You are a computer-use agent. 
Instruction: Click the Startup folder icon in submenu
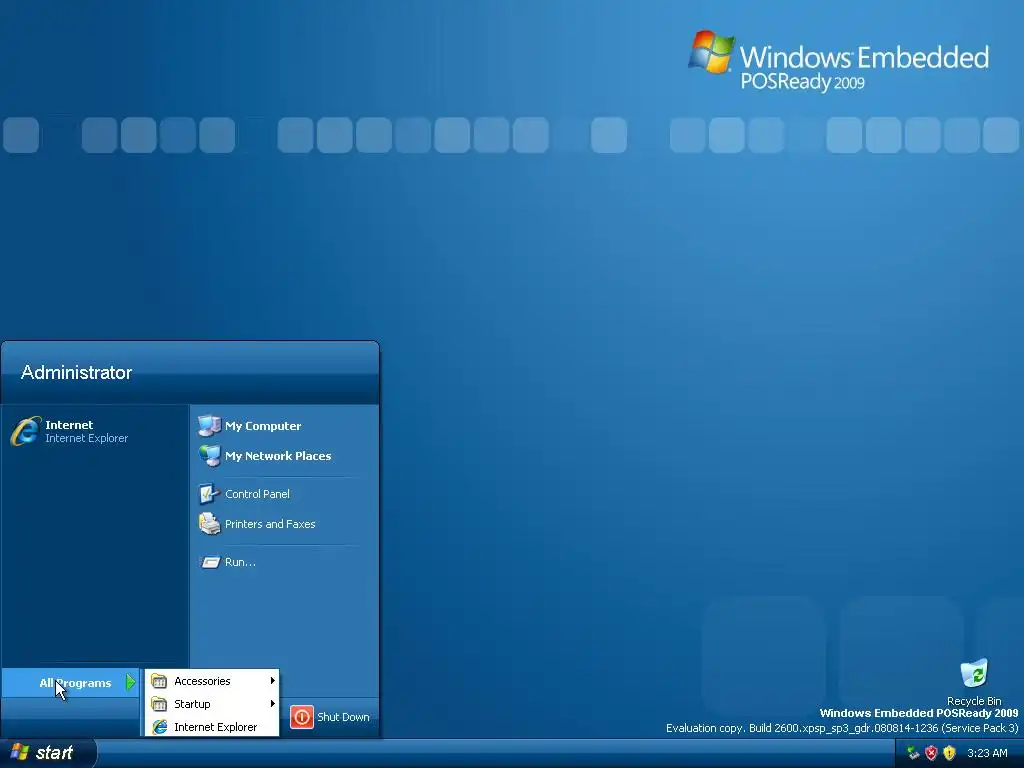click(x=159, y=704)
